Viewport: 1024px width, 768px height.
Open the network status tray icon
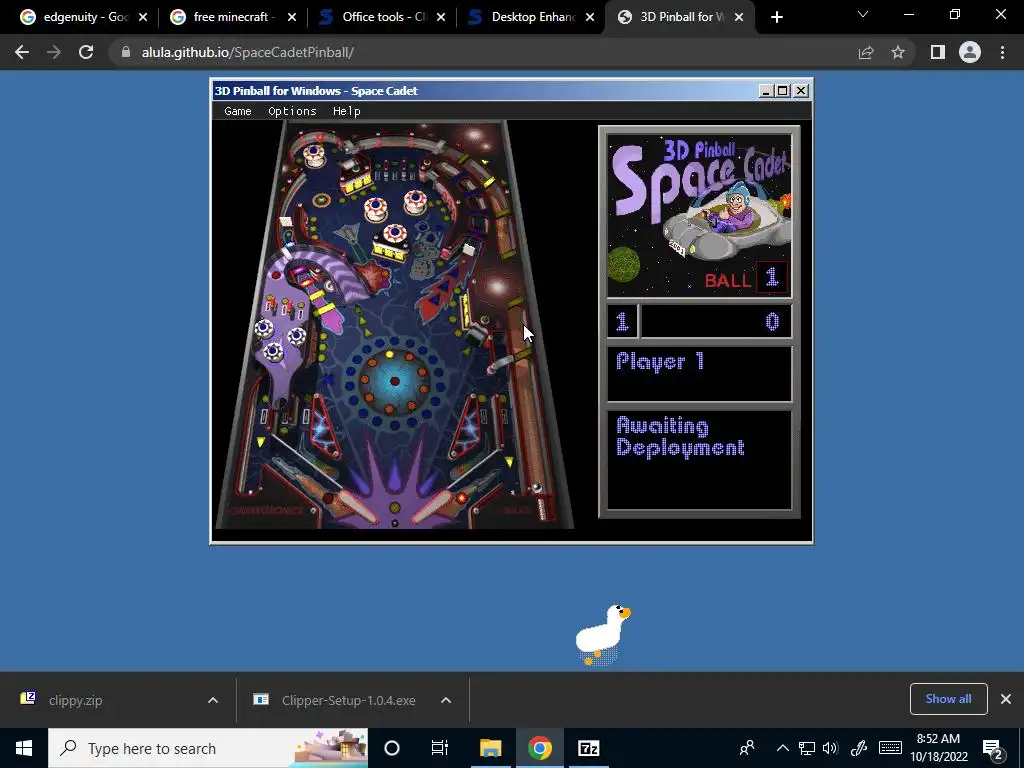coord(807,748)
